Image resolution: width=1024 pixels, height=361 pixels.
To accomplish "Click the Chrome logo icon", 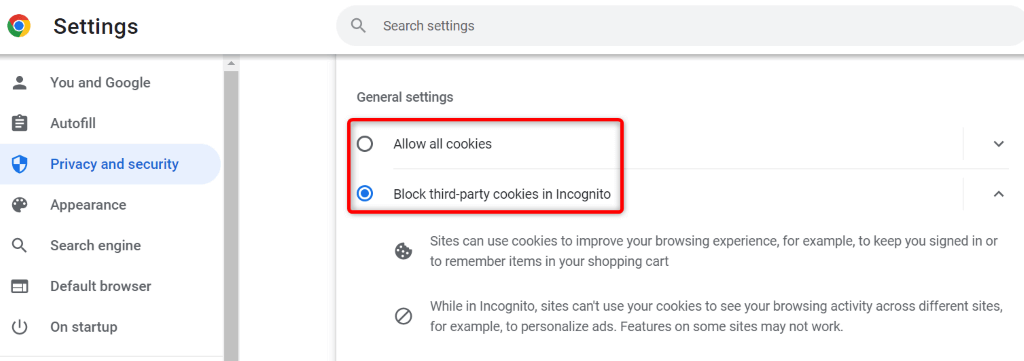I will coord(19,26).
